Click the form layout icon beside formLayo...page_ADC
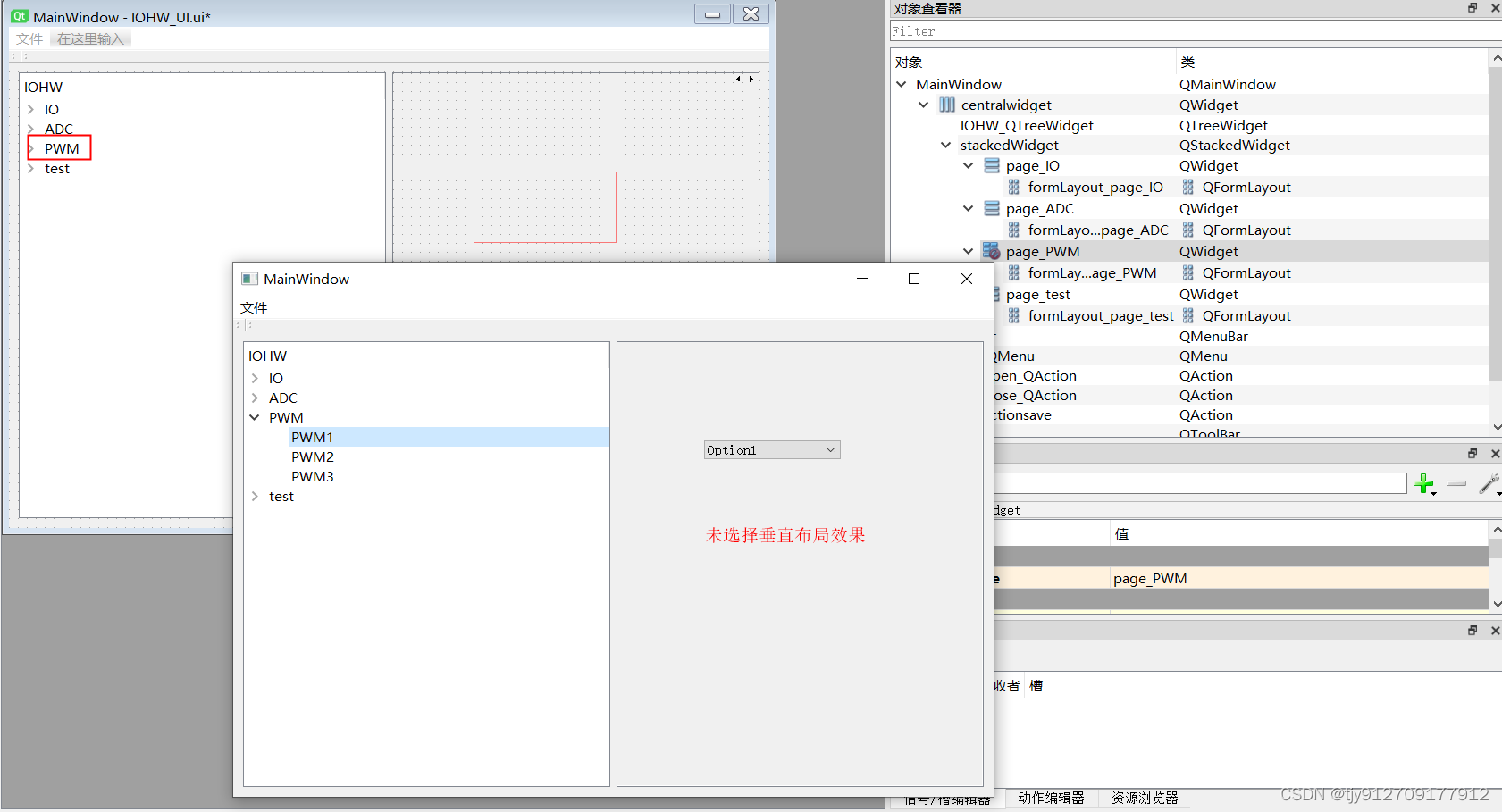The height and width of the screenshot is (812, 1502). point(1014,230)
